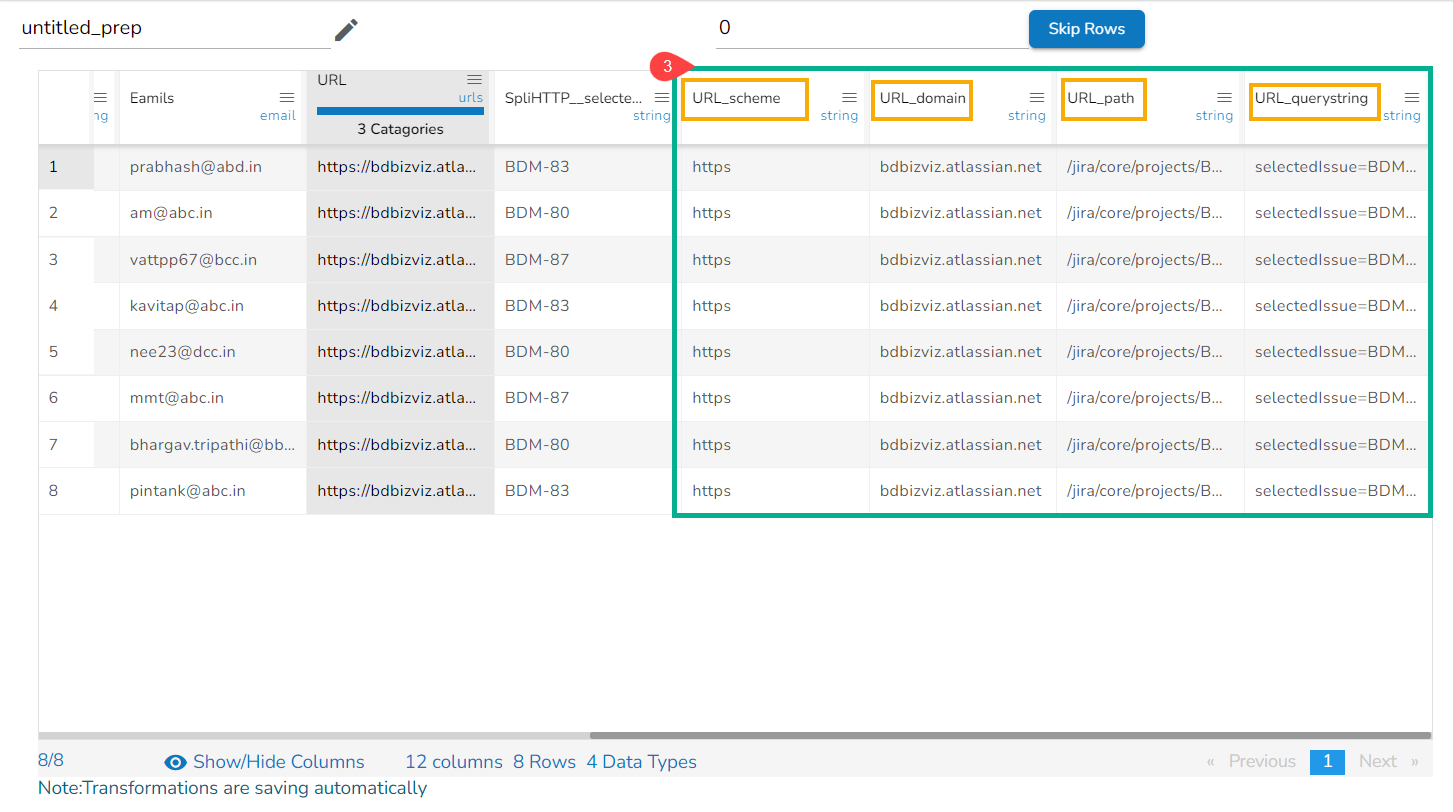The image size is (1453, 812).
Task: Open the URL_domain column menu icon
Action: (x=1036, y=98)
